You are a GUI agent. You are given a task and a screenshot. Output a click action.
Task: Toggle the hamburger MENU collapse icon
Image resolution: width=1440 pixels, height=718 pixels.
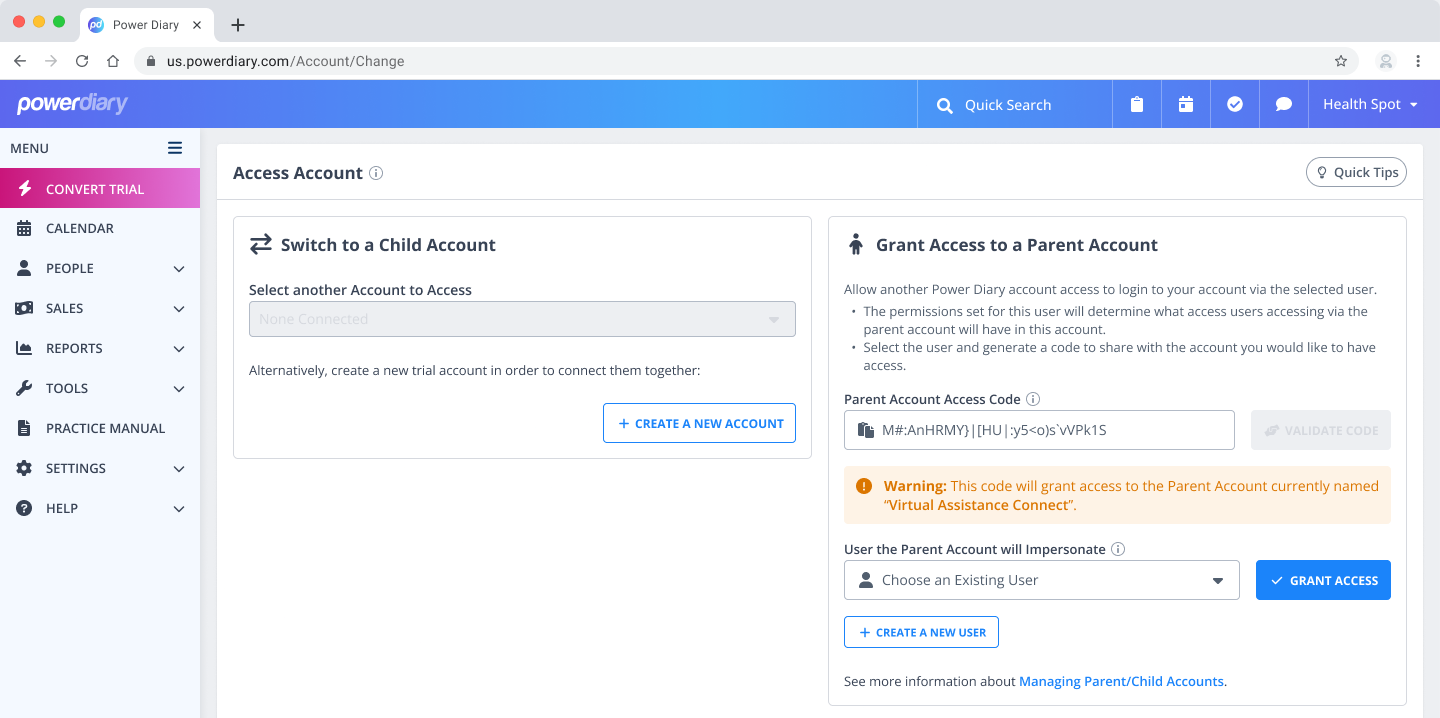point(175,148)
